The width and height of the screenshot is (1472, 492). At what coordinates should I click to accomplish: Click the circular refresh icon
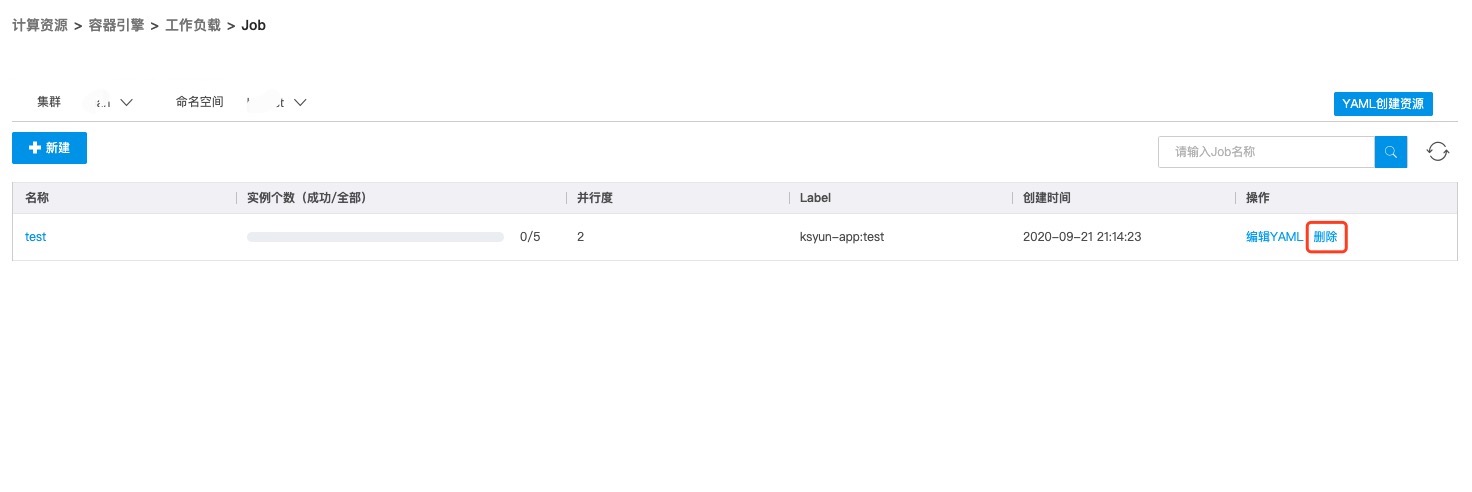pos(1437,152)
